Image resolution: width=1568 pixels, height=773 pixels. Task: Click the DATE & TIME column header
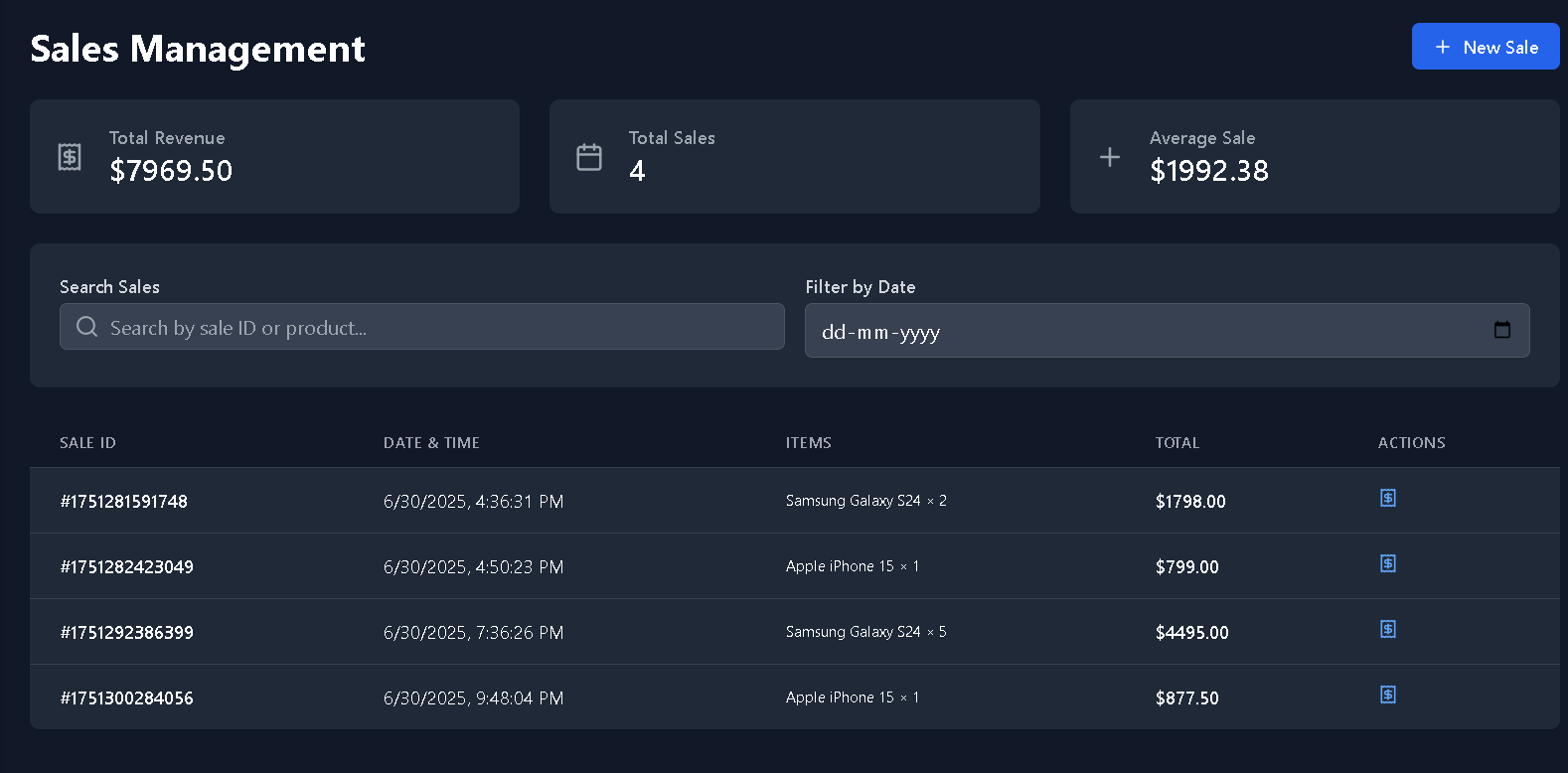point(431,443)
